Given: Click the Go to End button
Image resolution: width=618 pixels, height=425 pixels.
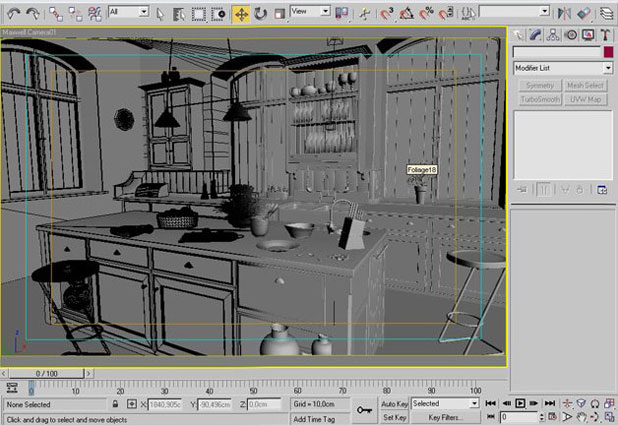Looking at the screenshot, I should click(x=549, y=403).
